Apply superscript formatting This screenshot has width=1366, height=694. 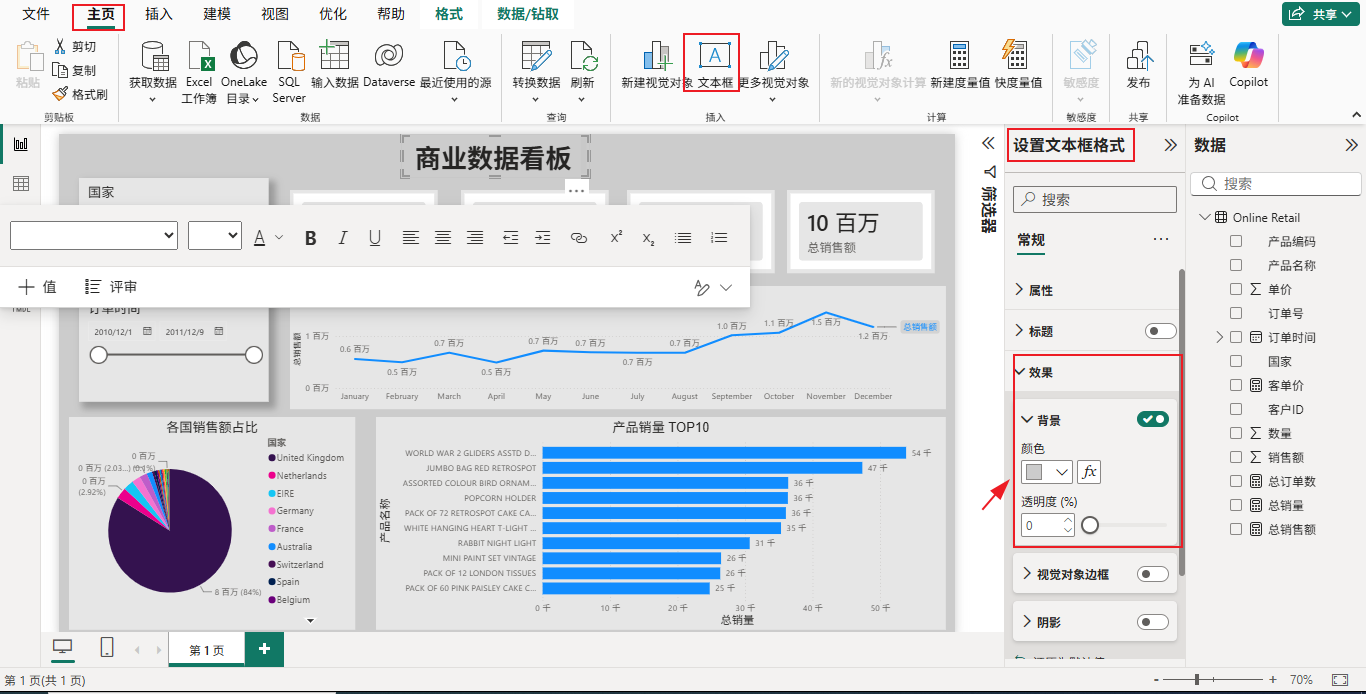click(616, 238)
